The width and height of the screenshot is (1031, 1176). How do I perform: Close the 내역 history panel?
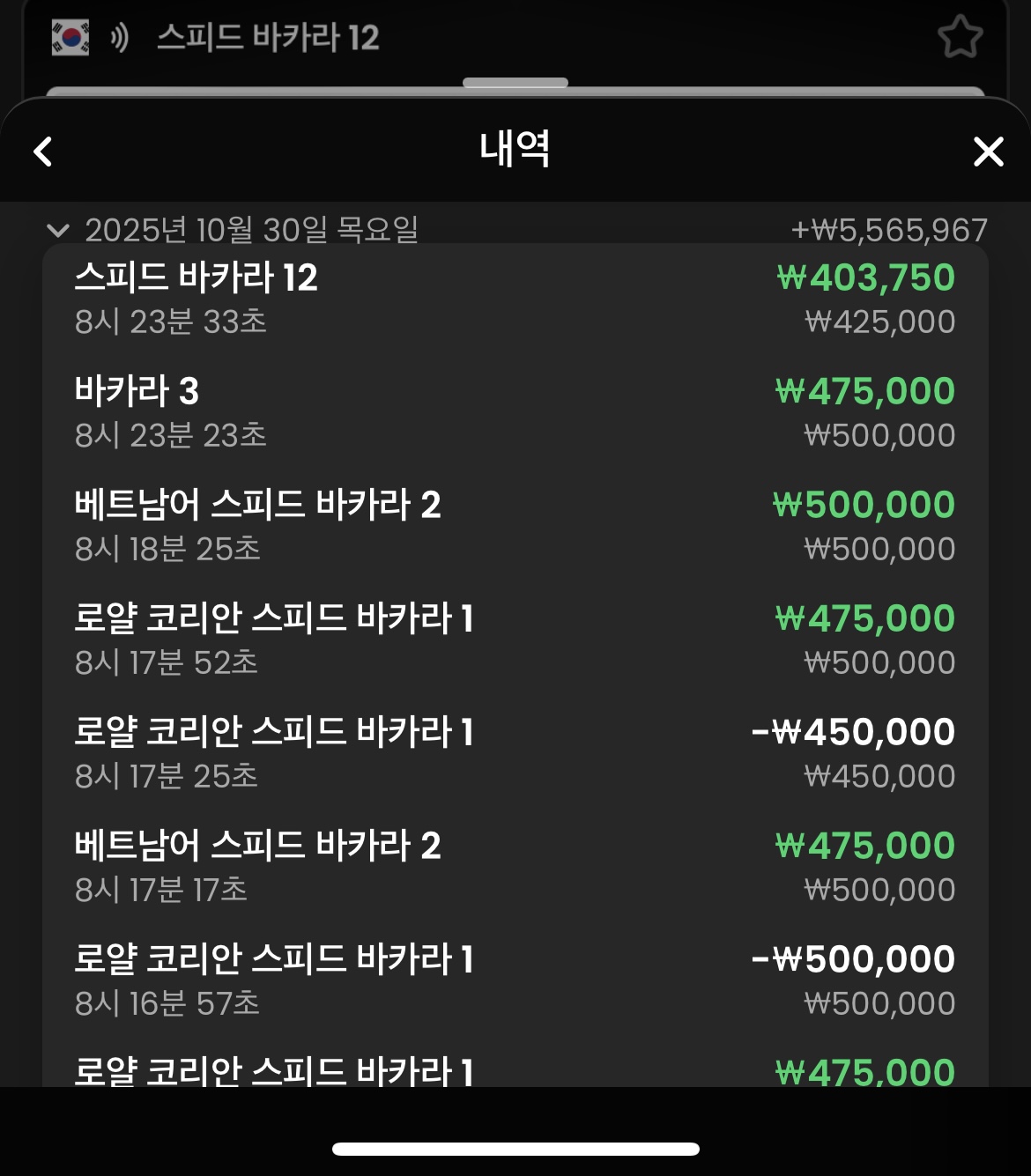988,152
